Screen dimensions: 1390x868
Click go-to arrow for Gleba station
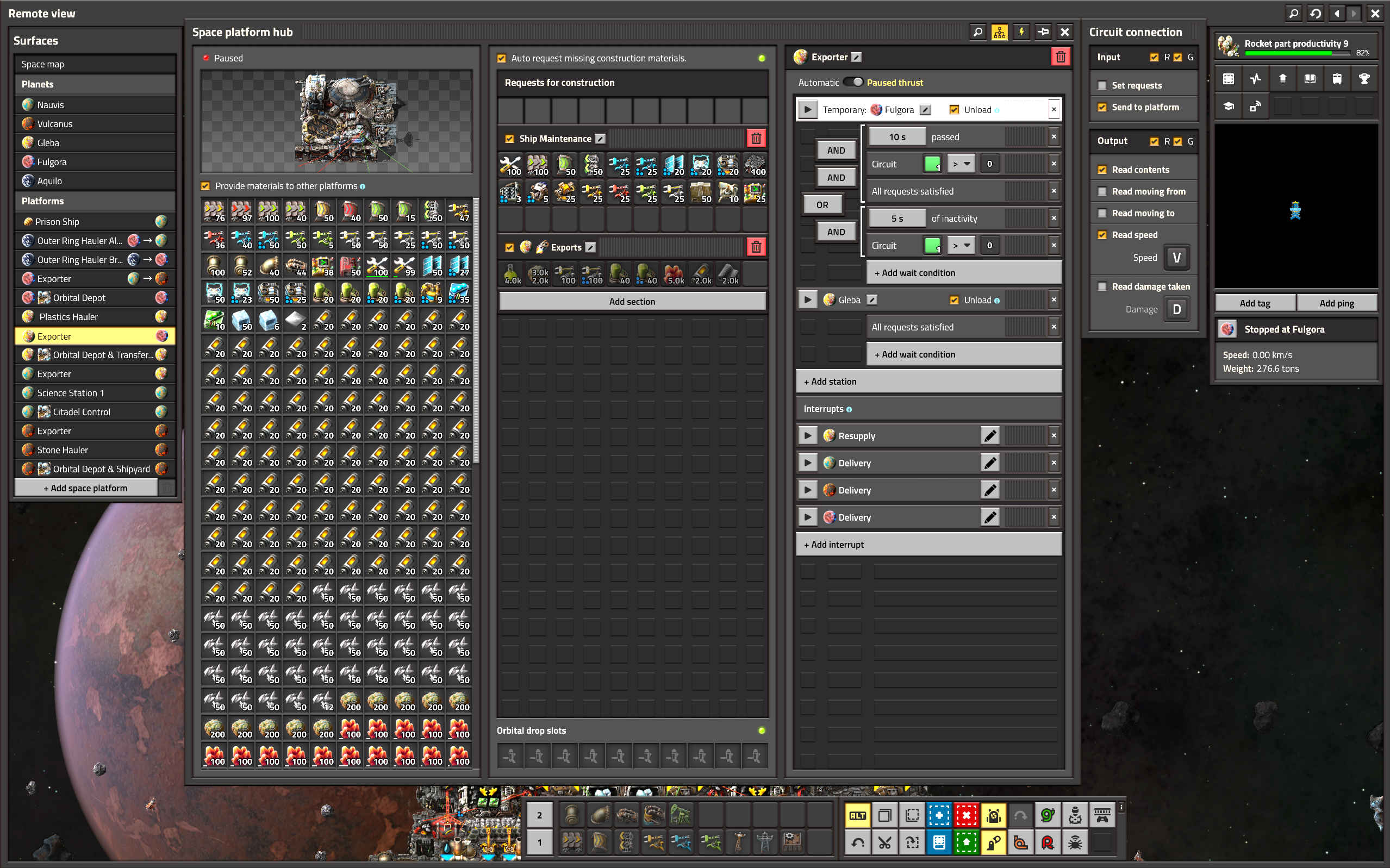808,299
